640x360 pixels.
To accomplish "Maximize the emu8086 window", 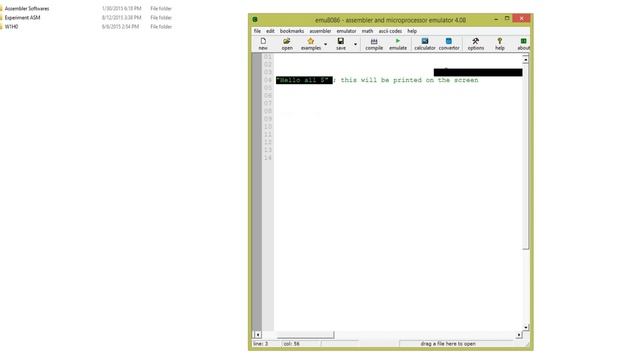I will [x=507, y=19].
